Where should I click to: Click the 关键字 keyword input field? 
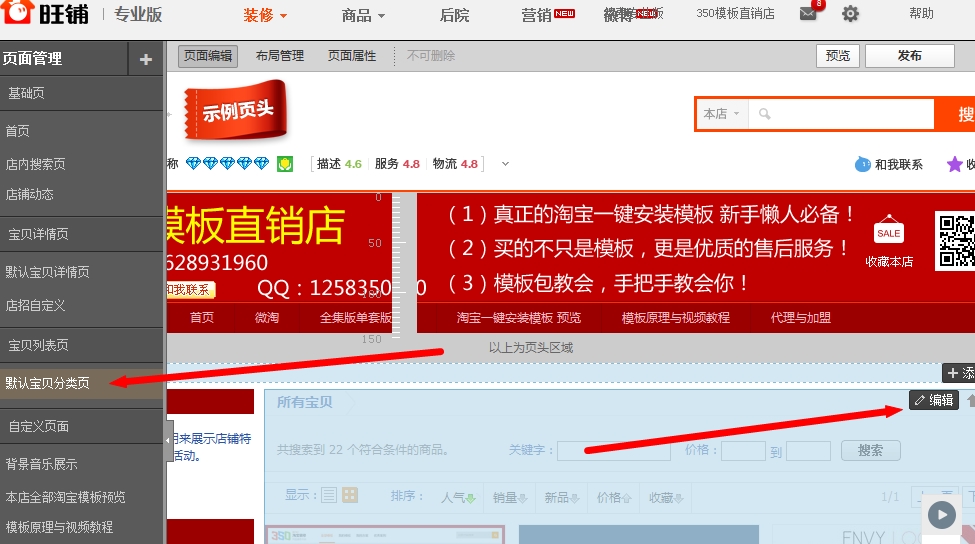pyautogui.click(x=614, y=450)
